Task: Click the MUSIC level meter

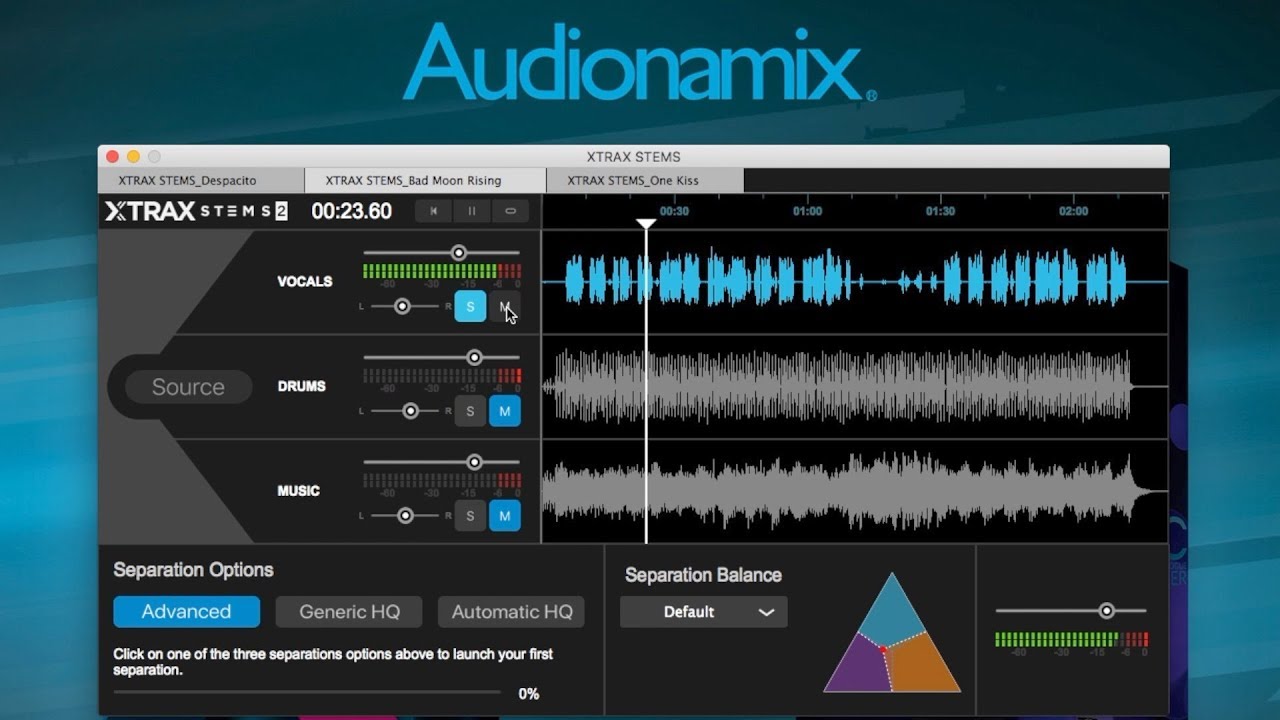Action: click(x=442, y=480)
